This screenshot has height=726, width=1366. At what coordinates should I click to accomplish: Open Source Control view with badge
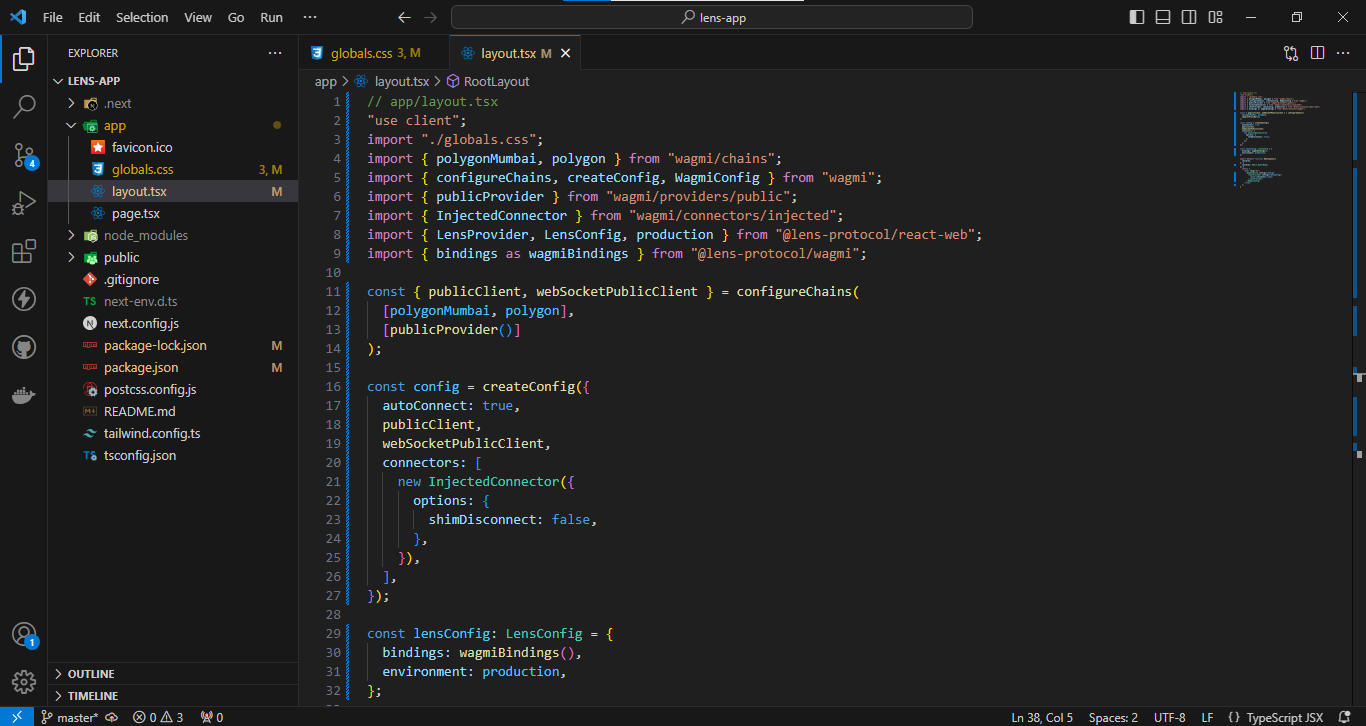pos(24,154)
